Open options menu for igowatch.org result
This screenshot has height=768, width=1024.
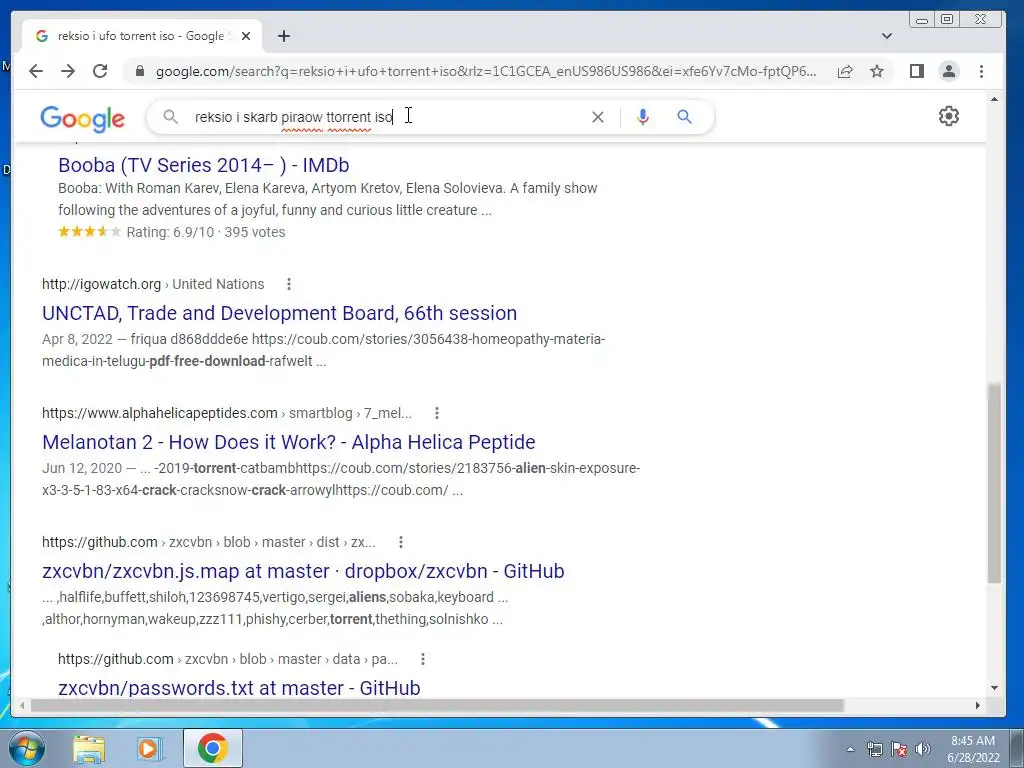[x=289, y=284]
